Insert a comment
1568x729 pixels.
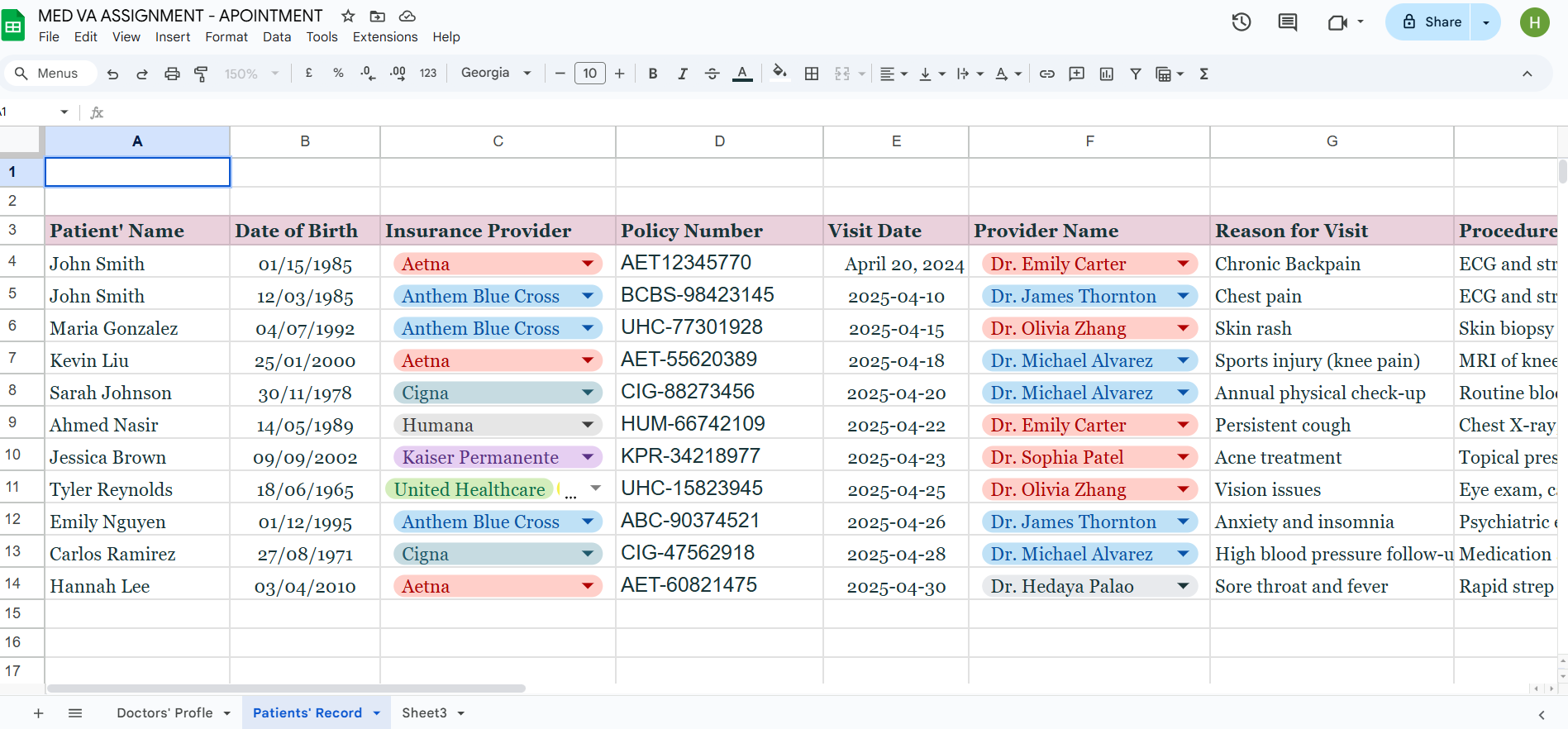coord(1076,74)
